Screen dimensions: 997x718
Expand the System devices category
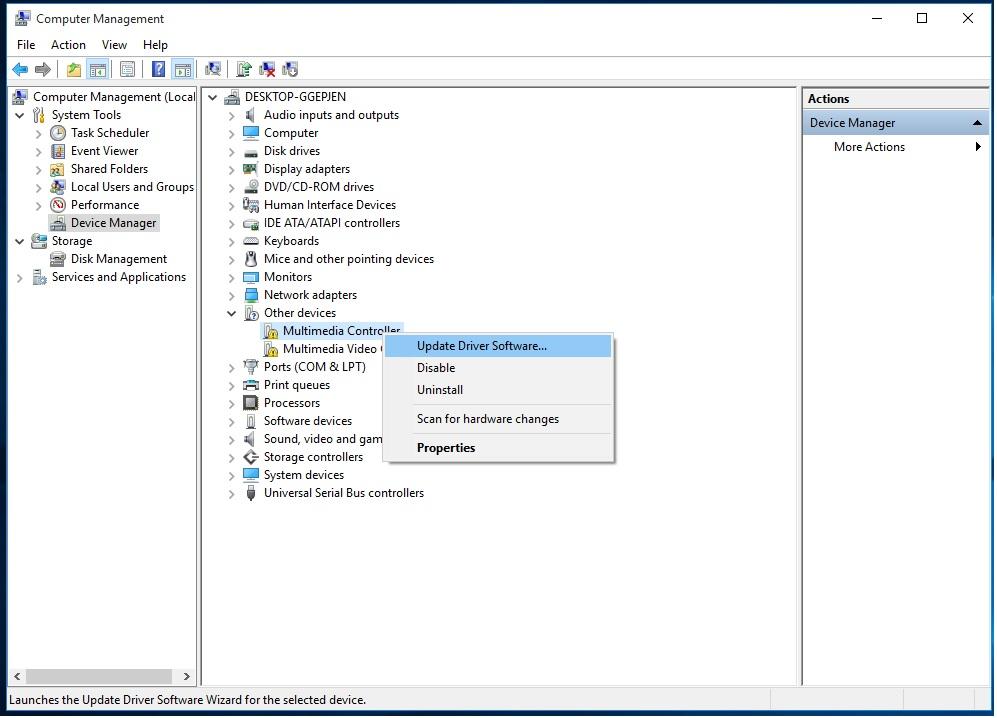(x=231, y=476)
